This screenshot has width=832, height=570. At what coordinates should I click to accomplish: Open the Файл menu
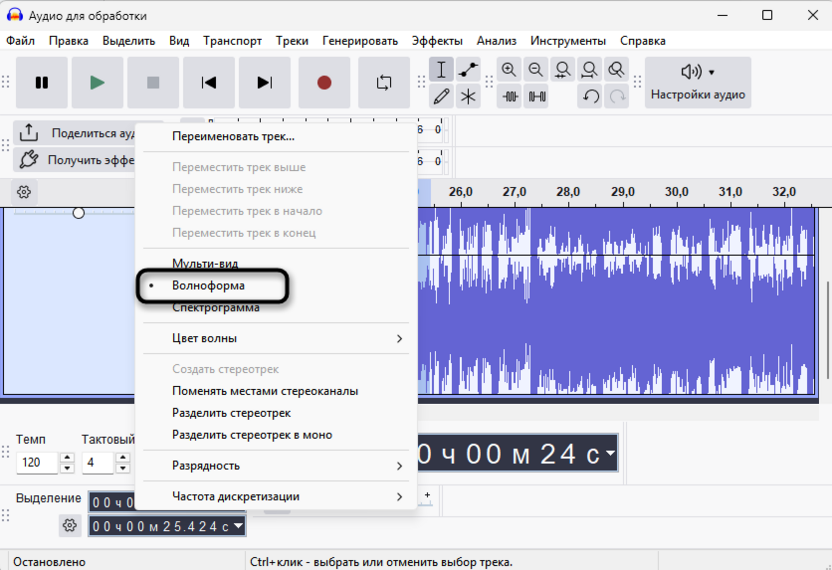(20, 41)
